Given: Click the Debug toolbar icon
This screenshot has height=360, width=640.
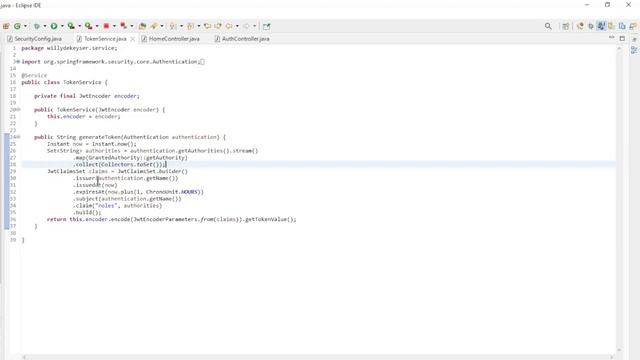Looking at the screenshot, I should (x=37, y=26).
